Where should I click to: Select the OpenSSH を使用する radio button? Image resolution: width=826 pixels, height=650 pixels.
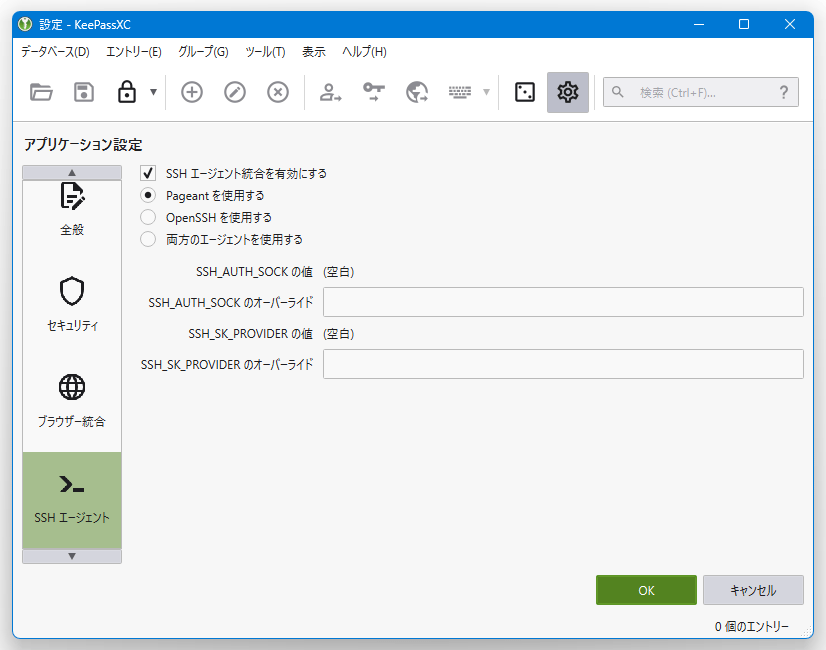pyautogui.click(x=148, y=218)
